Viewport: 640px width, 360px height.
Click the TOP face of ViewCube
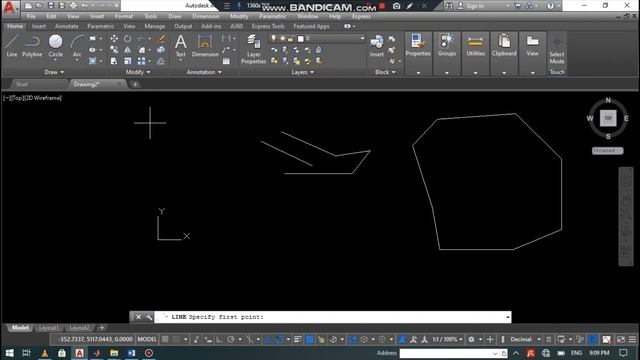pyautogui.click(x=608, y=118)
